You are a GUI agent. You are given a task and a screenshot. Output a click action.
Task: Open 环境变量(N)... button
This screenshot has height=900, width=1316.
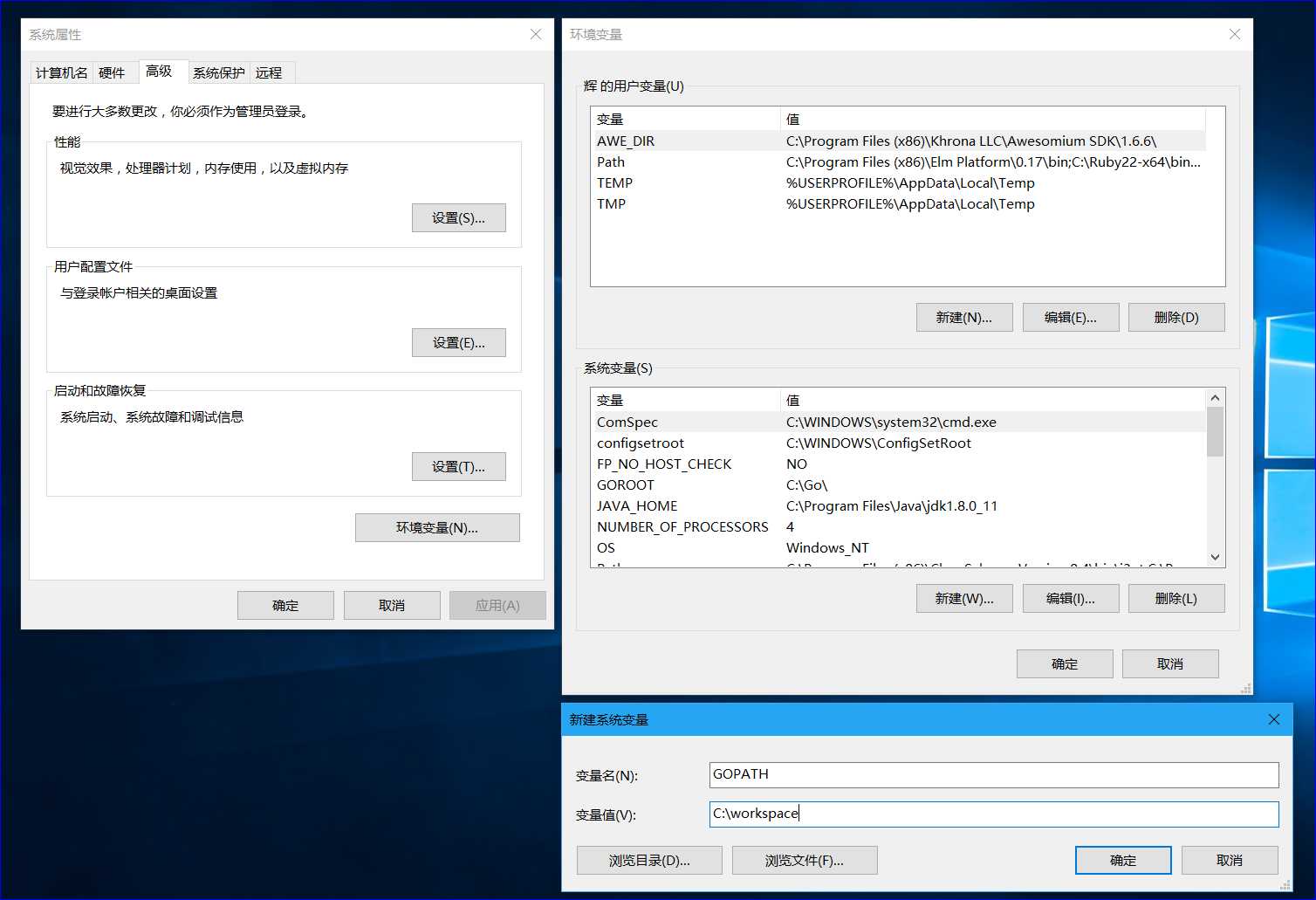pos(437,528)
